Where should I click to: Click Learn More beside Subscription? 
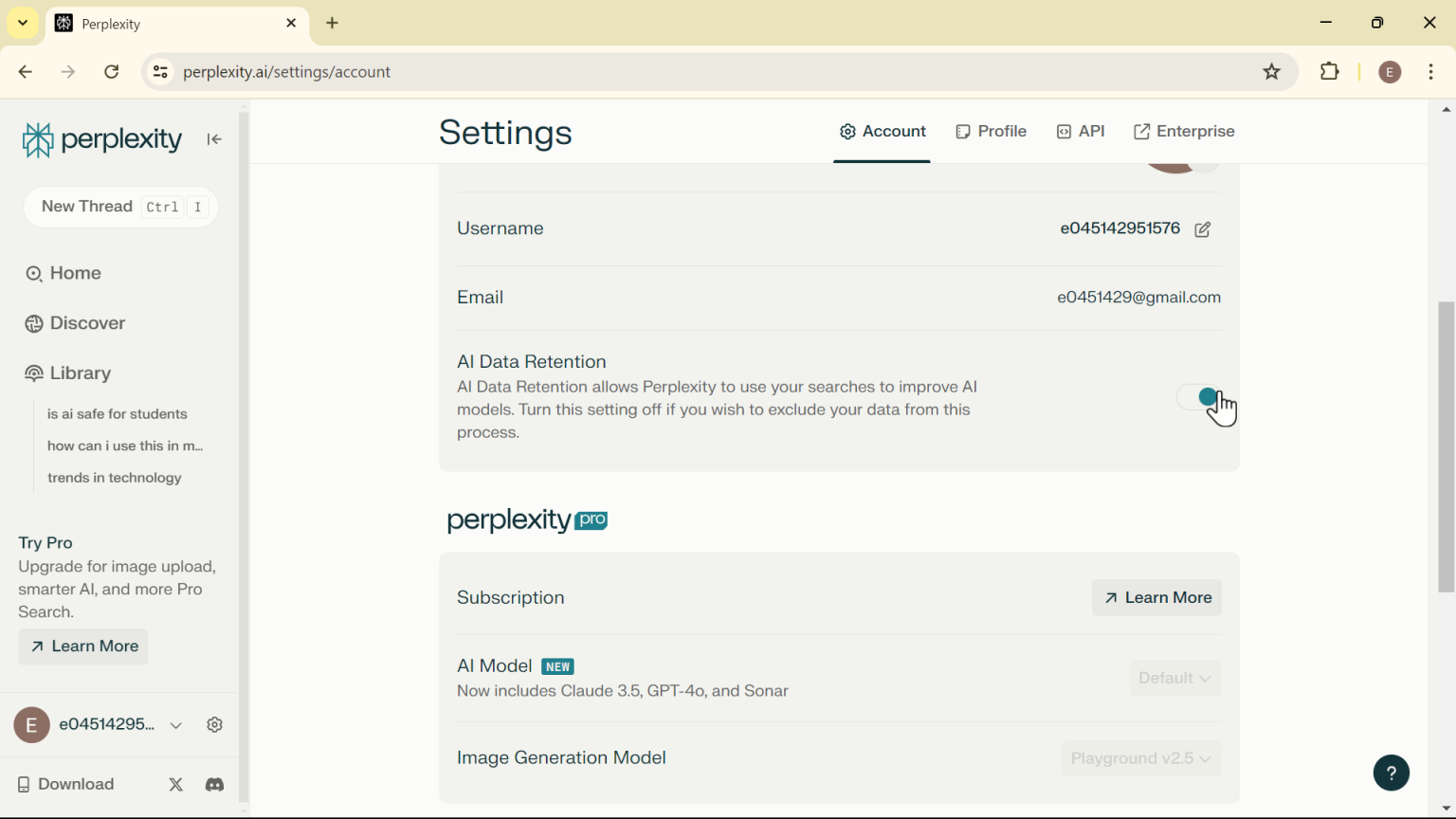pos(1156,598)
